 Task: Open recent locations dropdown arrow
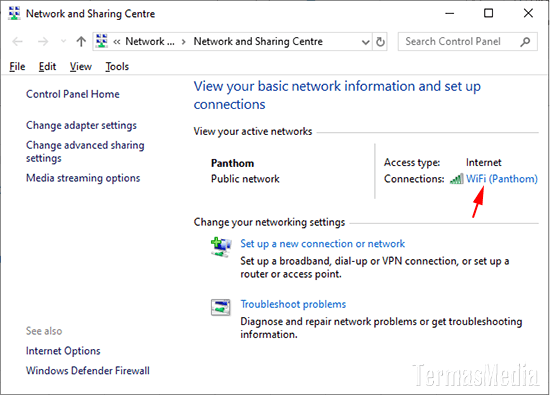pos(63,41)
